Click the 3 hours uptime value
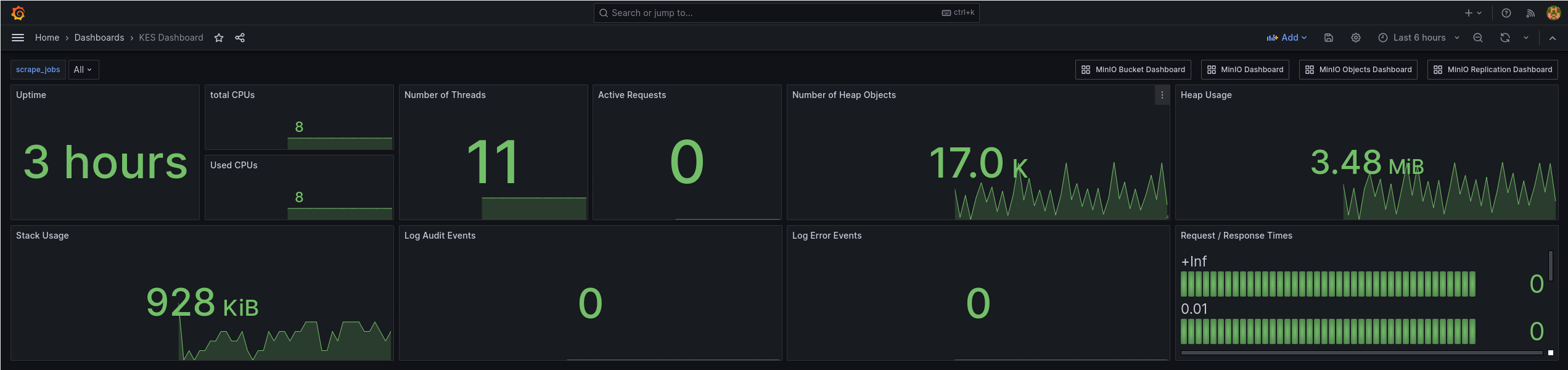1568x370 pixels. 105,162
